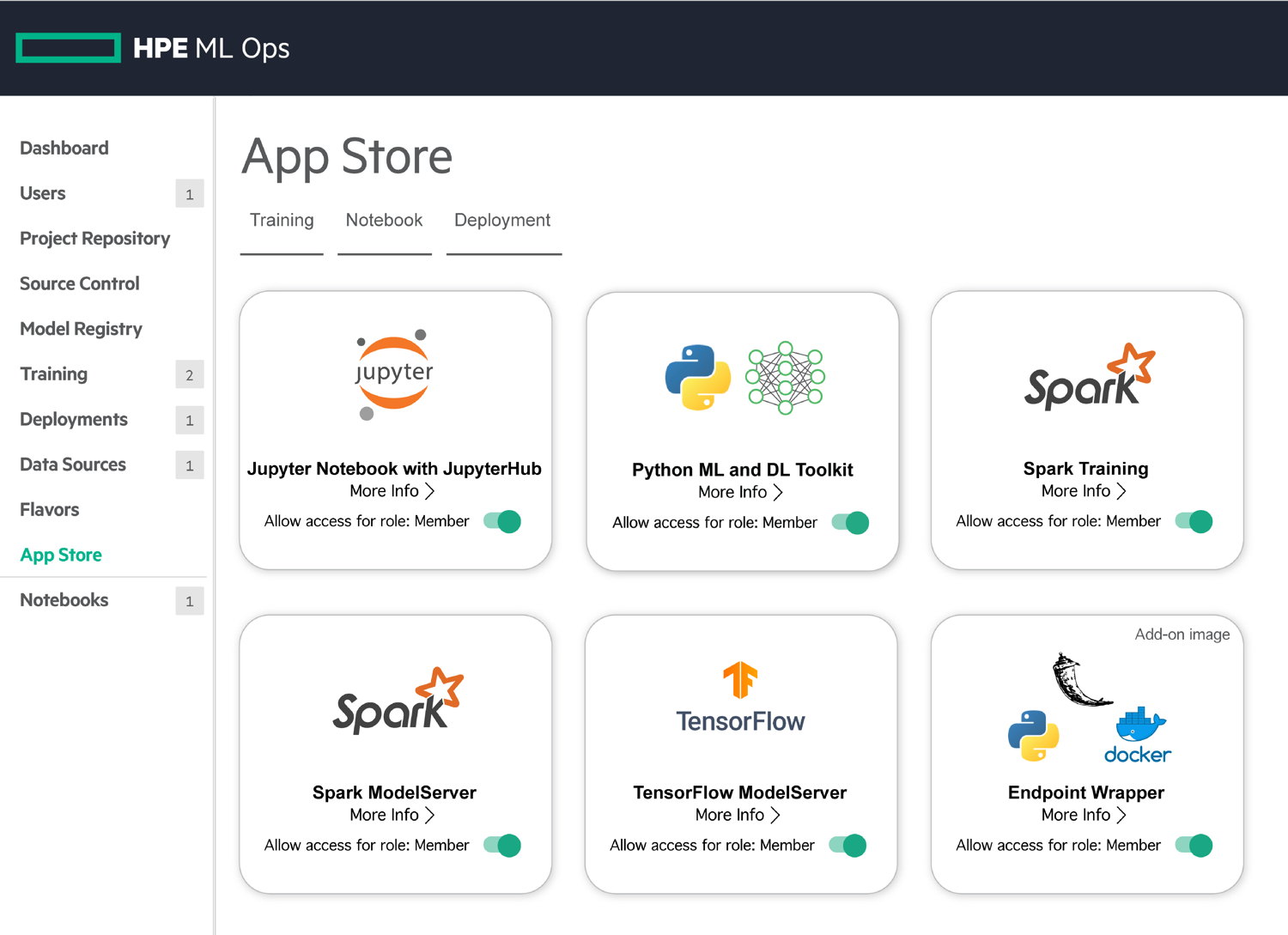Click the Endpoint Wrapper title

[x=1086, y=792]
